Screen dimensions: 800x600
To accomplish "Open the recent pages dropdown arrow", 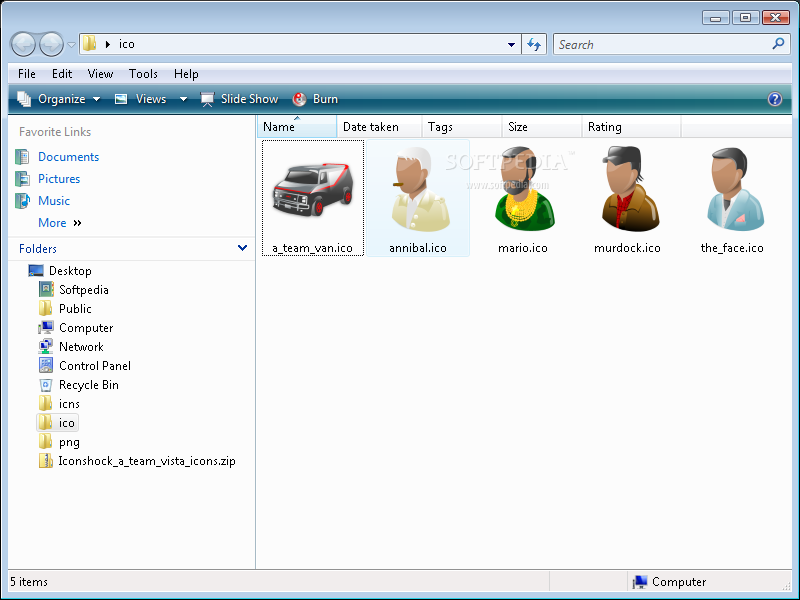I will [x=71, y=45].
